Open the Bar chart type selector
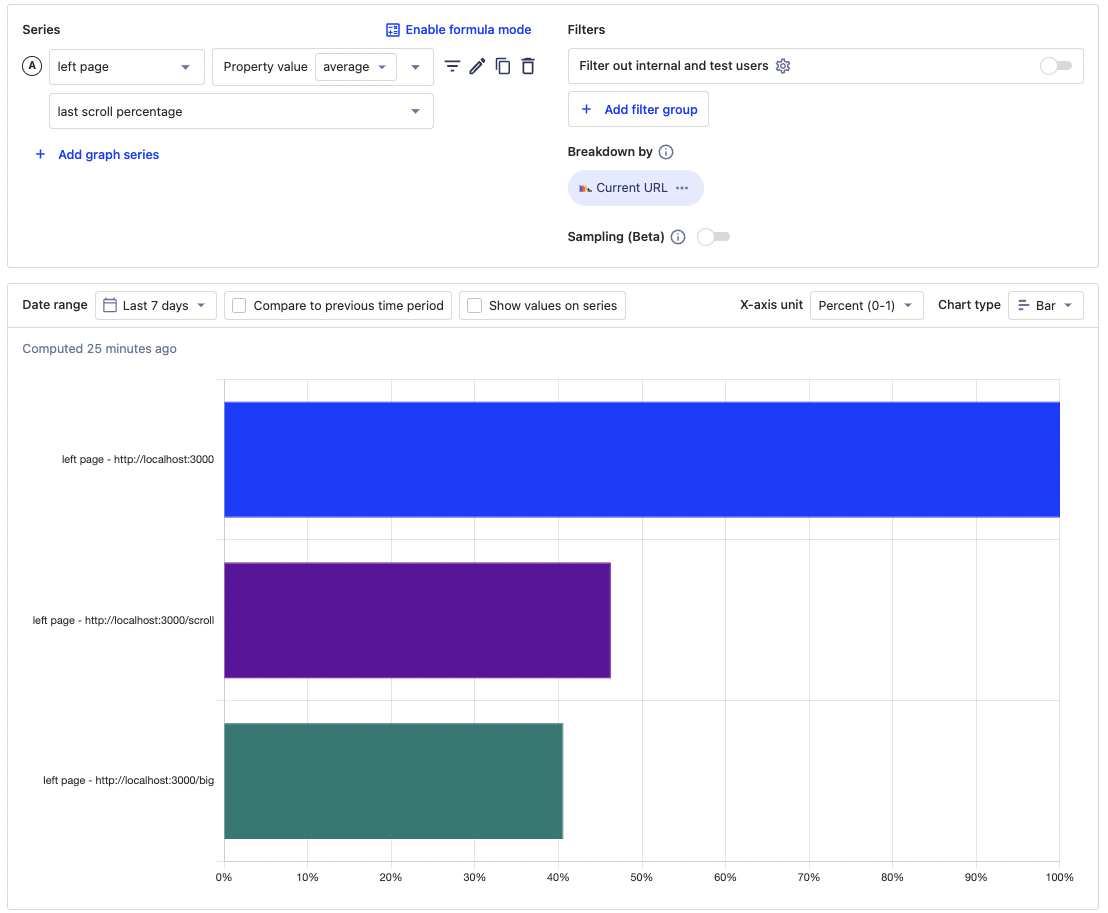This screenshot has height=913, width=1108. (1045, 306)
